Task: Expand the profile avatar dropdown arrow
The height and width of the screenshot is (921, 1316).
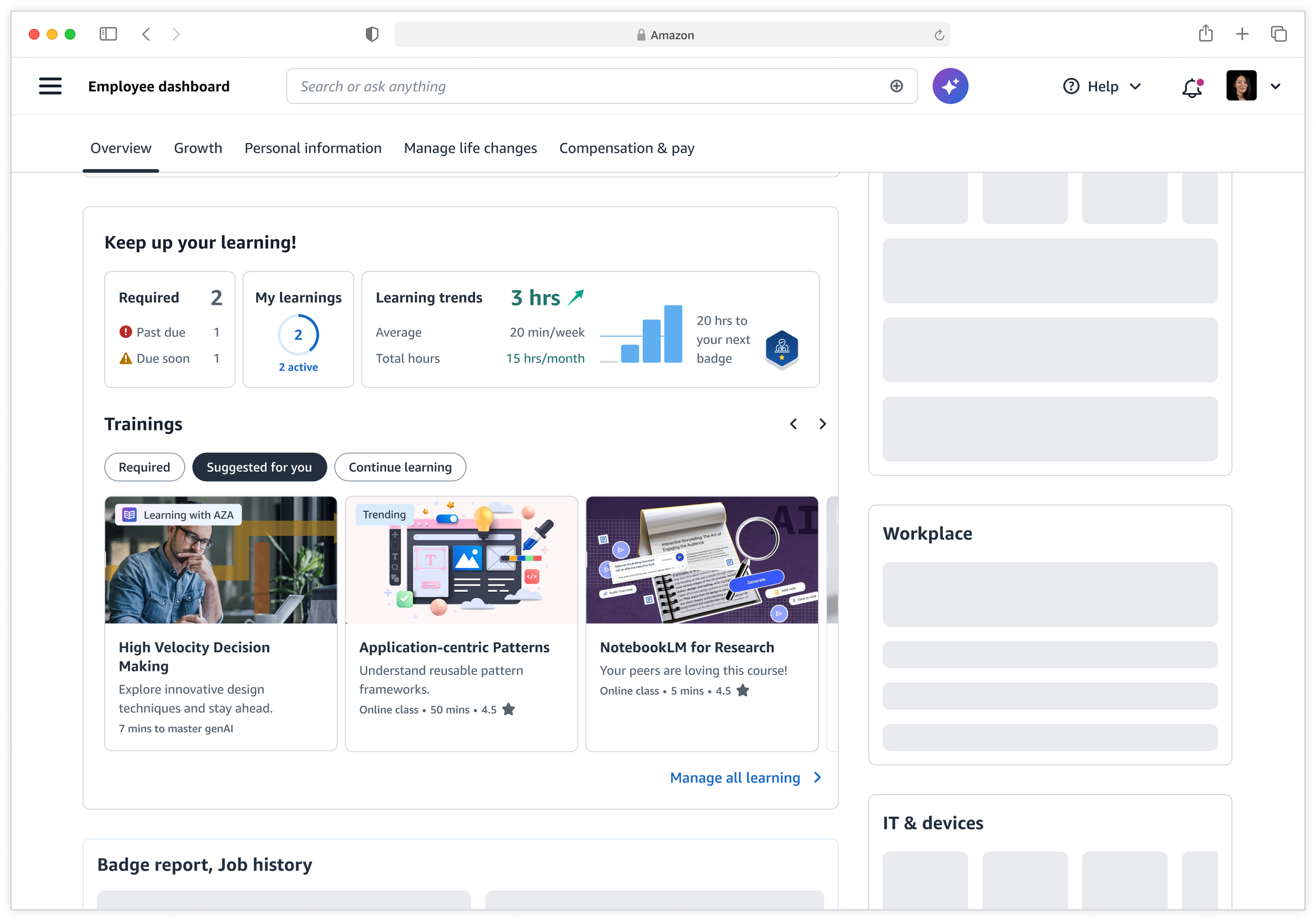Action: (x=1275, y=86)
